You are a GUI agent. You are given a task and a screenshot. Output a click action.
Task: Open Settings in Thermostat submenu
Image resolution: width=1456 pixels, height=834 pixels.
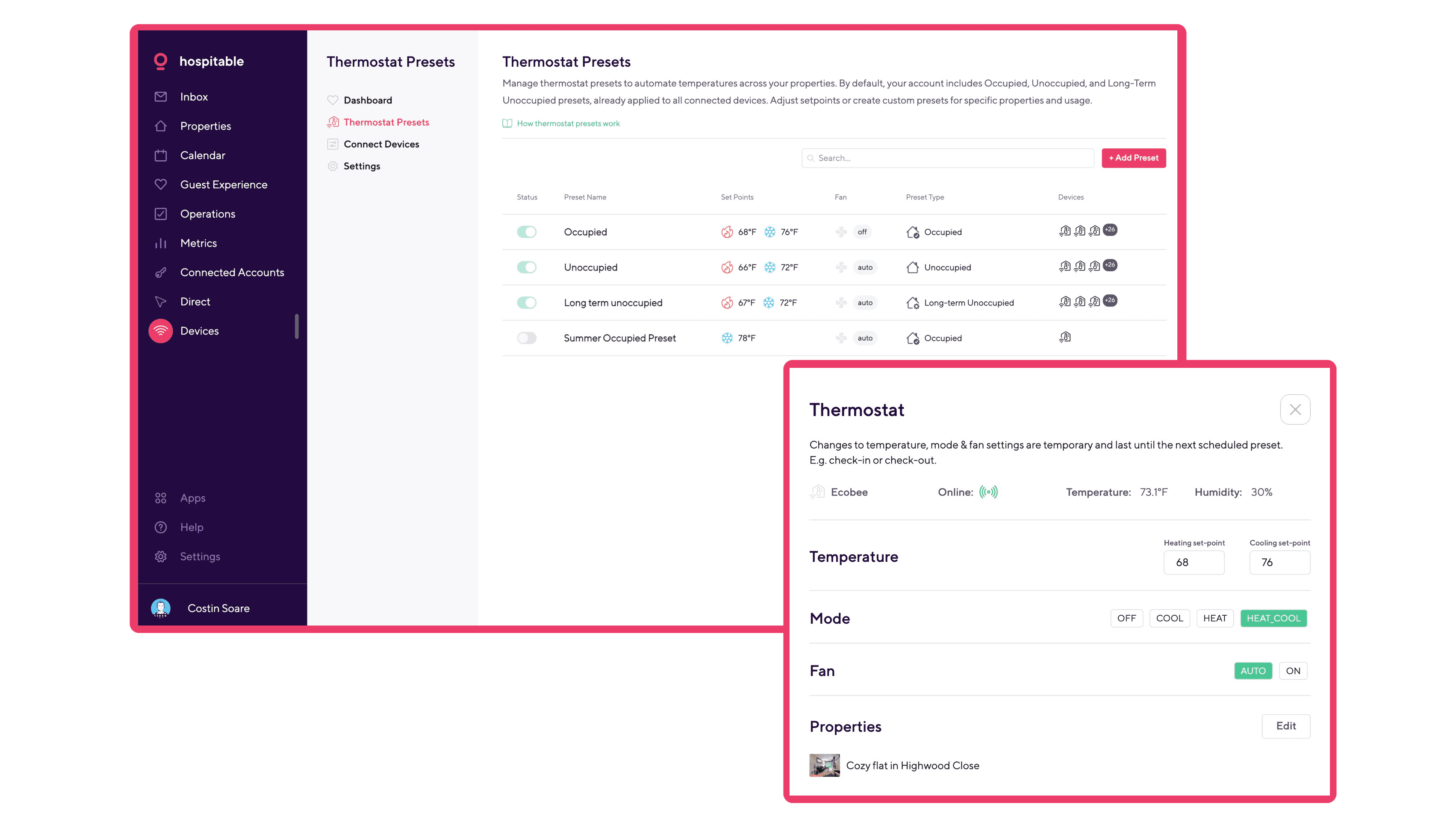click(x=362, y=166)
